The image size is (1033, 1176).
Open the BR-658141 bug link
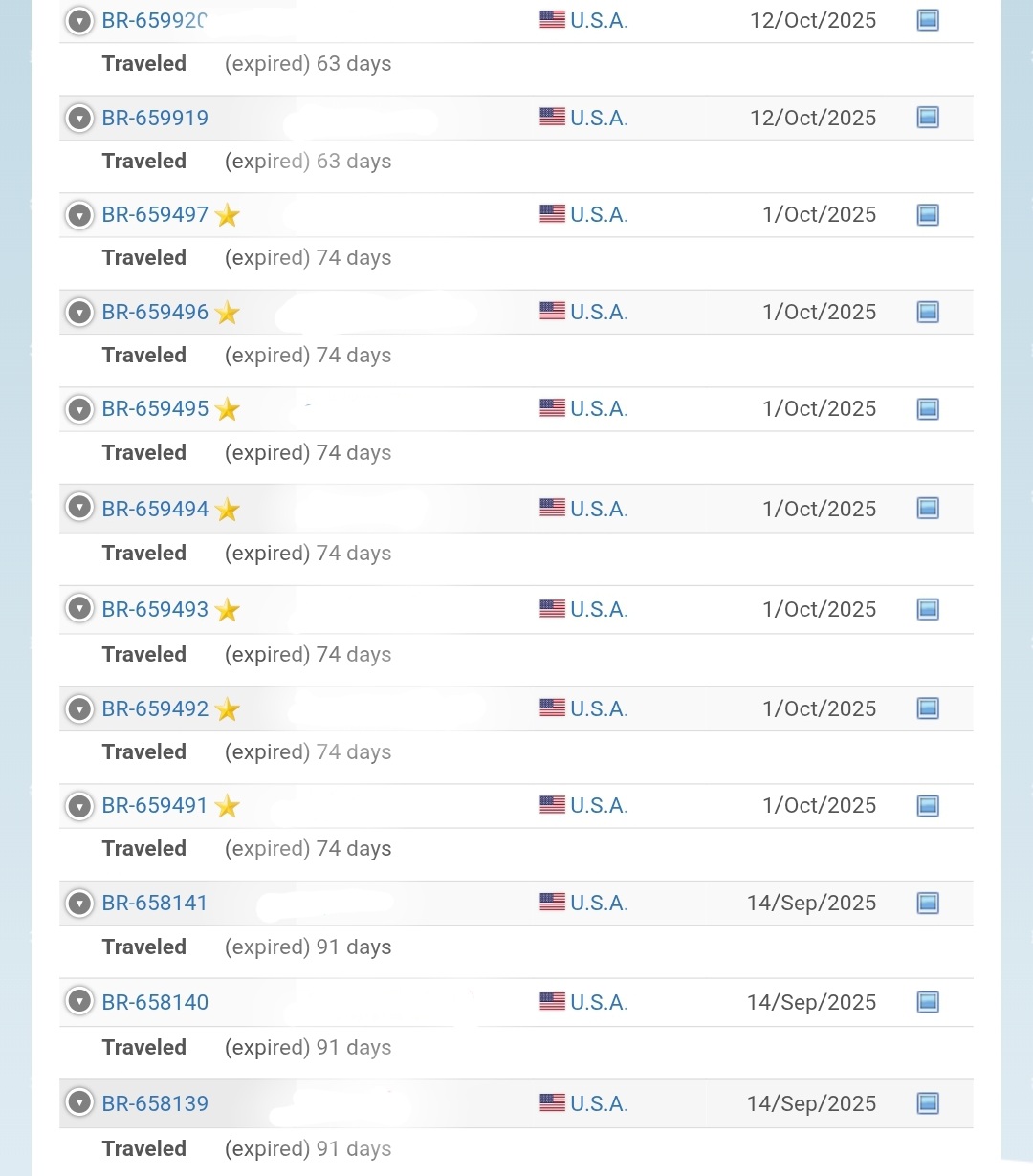click(155, 904)
